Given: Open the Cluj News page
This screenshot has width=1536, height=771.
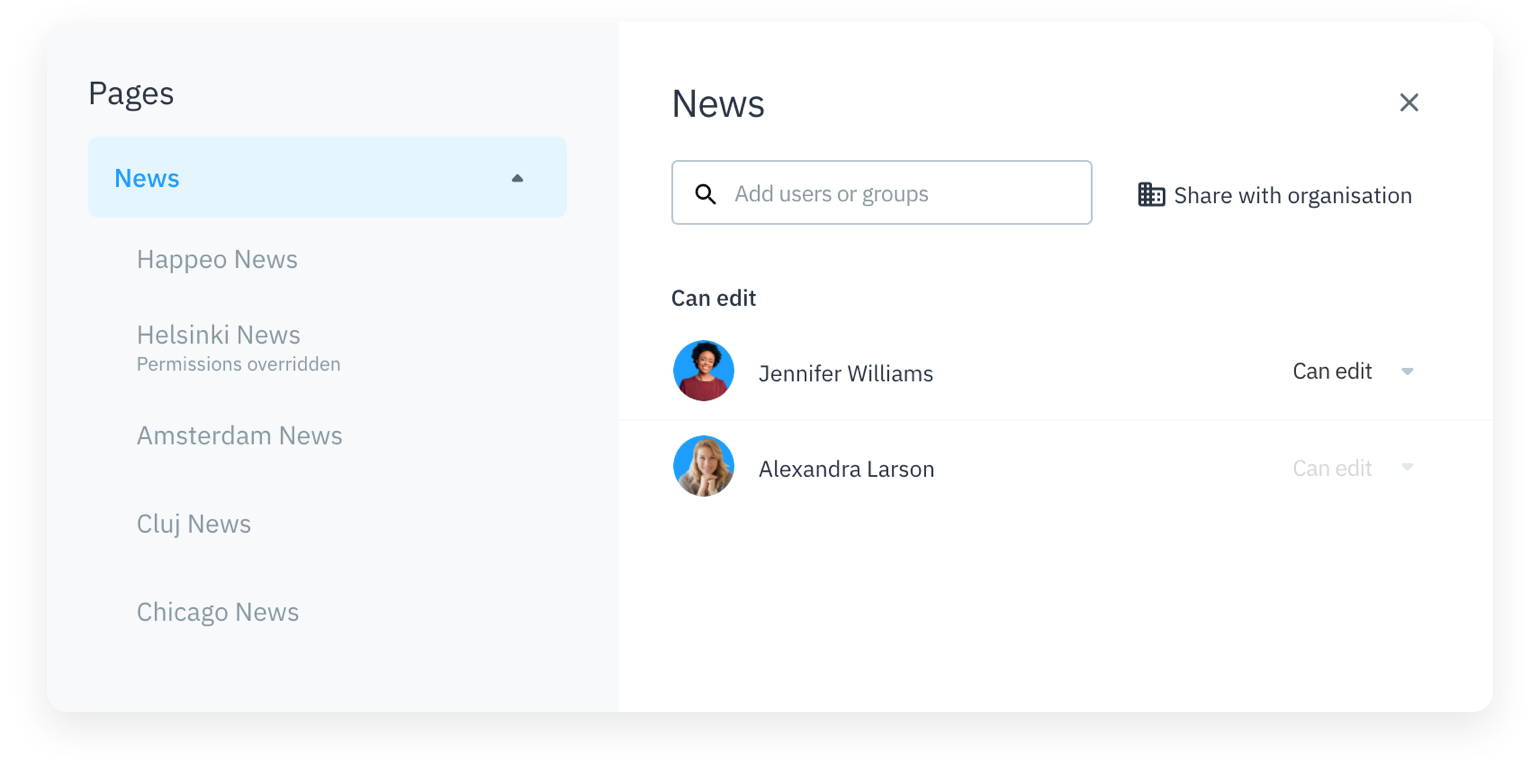Looking at the screenshot, I should click(194, 523).
